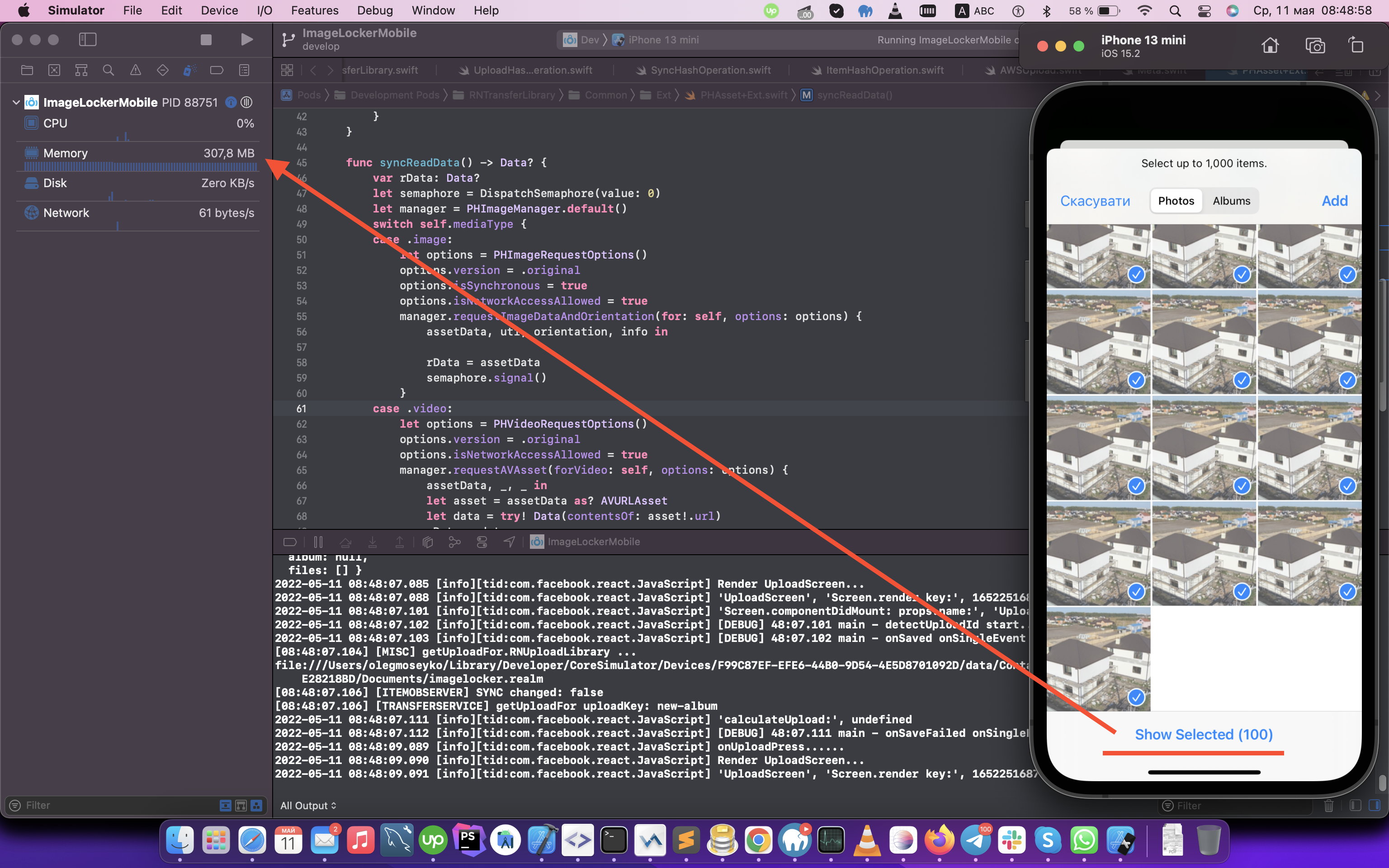Image resolution: width=1389 pixels, height=868 pixels.
Task: Open the Test navigator diamond icon
Action: tap(162, 70)
